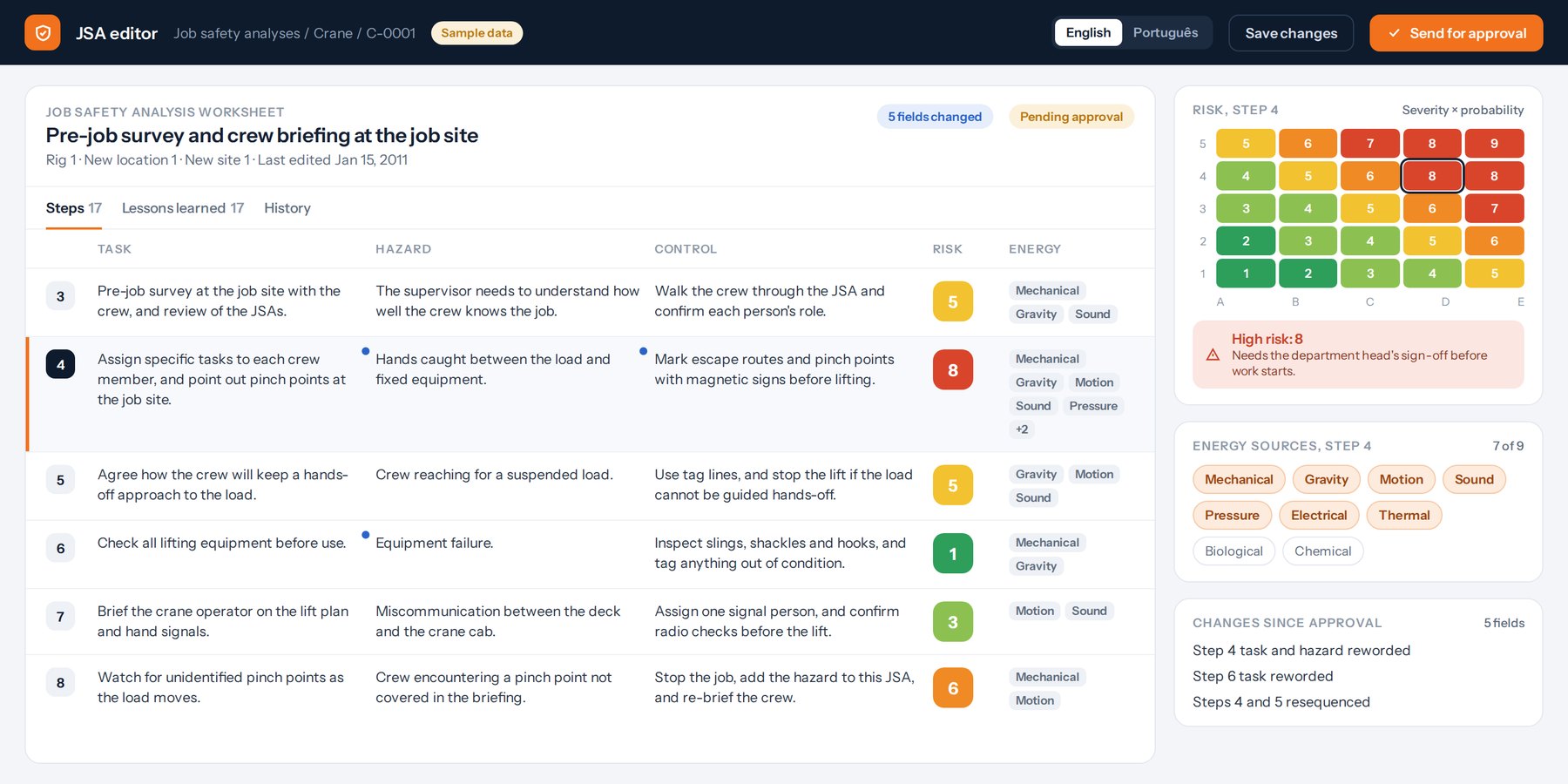1568x784 pixels.
Task: Click the 5 fields changed badge
Action: 935,117
